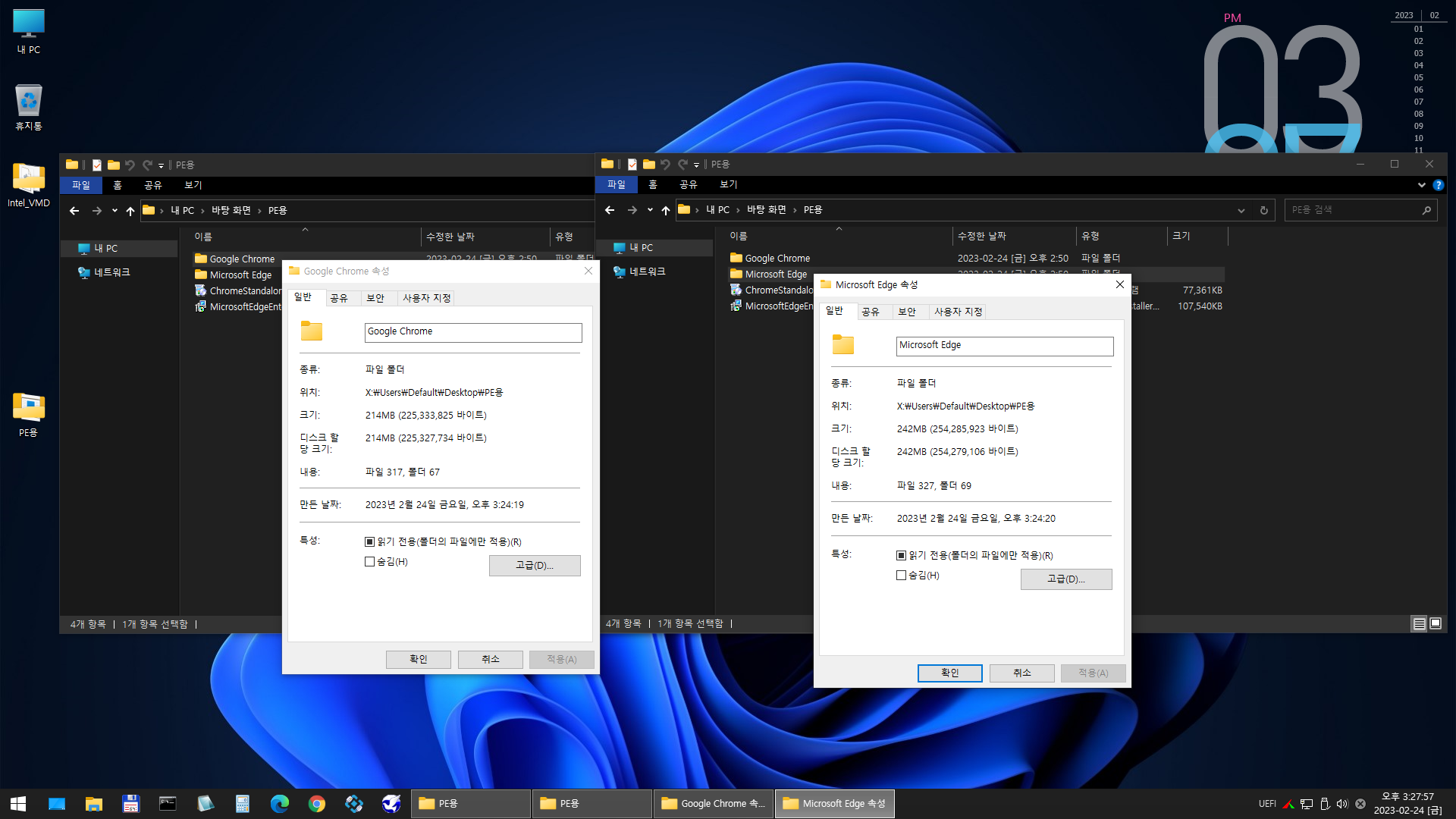Click 취소 in Microsoft Edge properties
The image size is (1456, 819).
(1022, 673)
